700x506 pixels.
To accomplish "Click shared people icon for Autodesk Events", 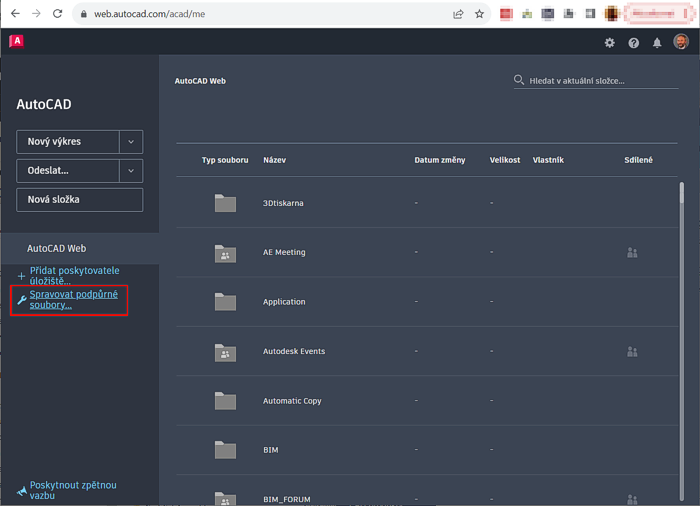I will [x=632, y=352].
